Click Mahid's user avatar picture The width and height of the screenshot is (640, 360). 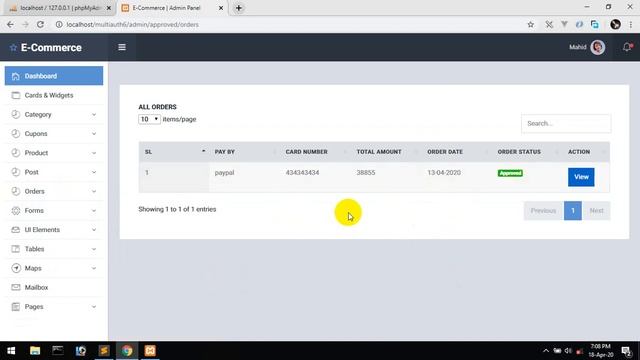(598, 47)
